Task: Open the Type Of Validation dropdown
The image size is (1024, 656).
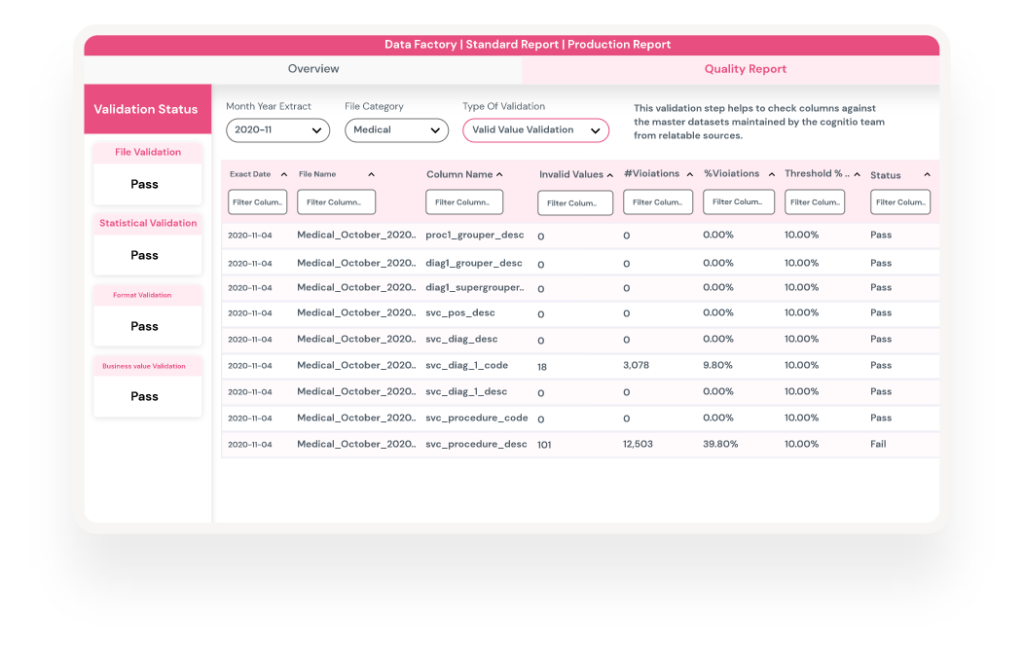Action: [536, 130]
